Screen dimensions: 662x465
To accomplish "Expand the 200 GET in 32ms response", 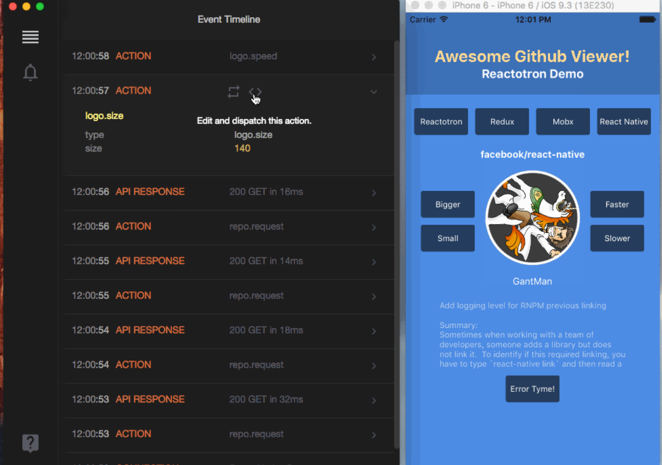I will pyautogui.click(x=374, y=400).
